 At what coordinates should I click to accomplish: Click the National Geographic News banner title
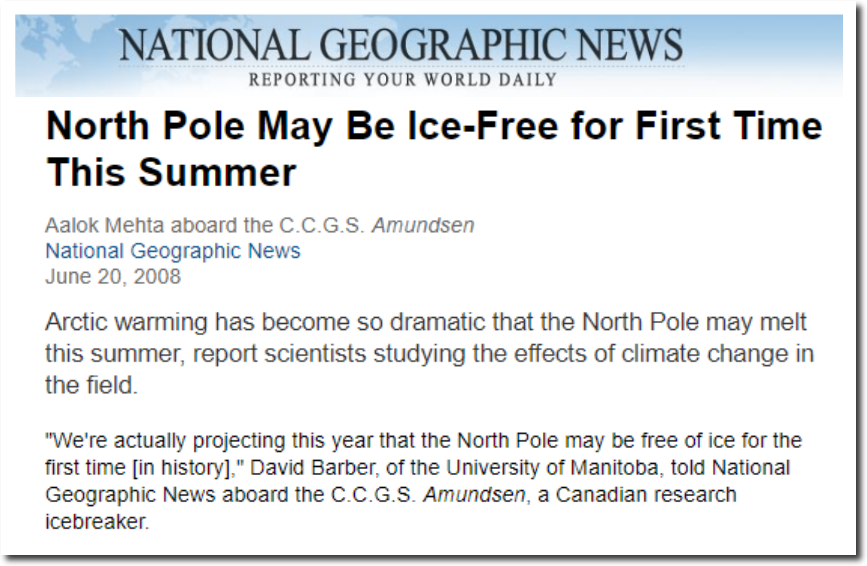pyautogui.click(x=401, y=45)
